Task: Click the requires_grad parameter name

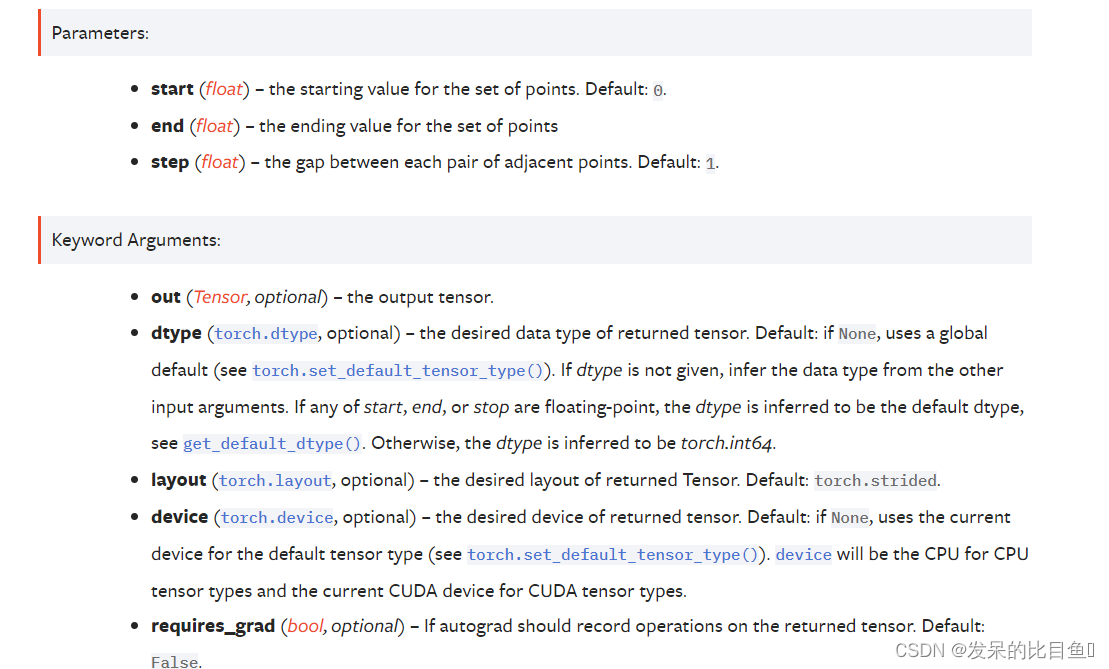Action: point(213,626)
